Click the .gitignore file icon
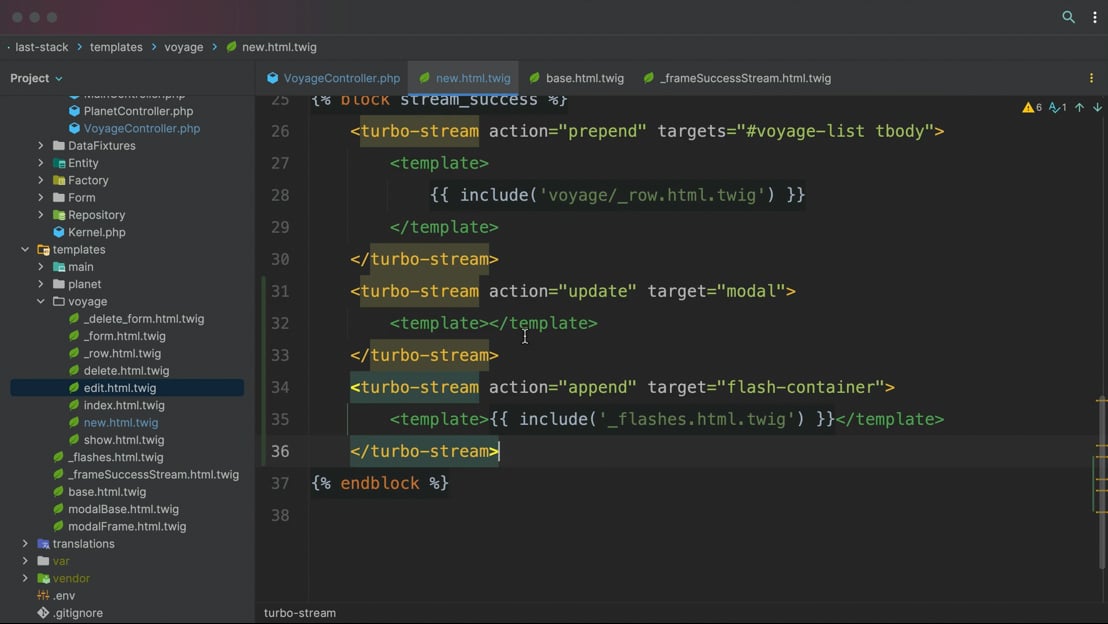The width and height of the screenshot is (1108, 624). 43,613
